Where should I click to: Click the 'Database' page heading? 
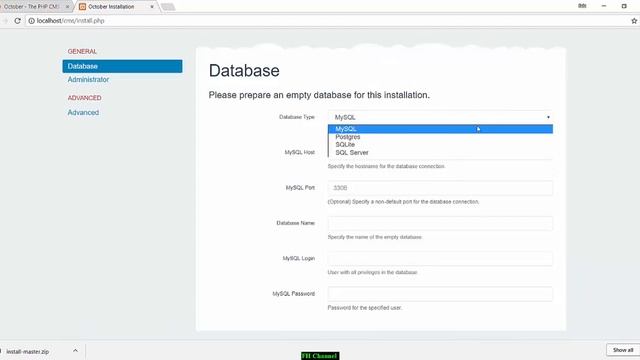point(244,71)
